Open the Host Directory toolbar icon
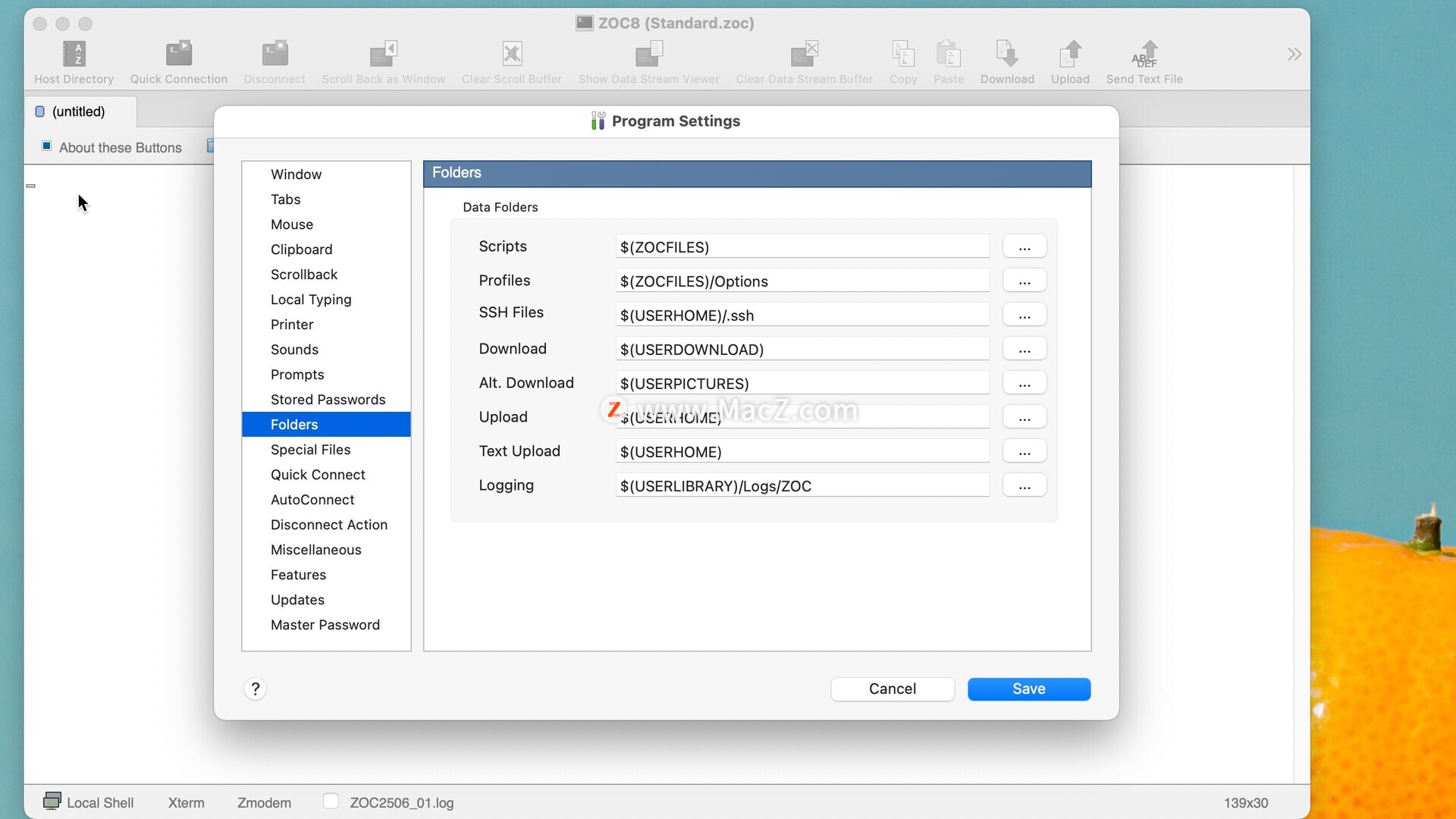The image size is (1456, 819). [74, 54]
